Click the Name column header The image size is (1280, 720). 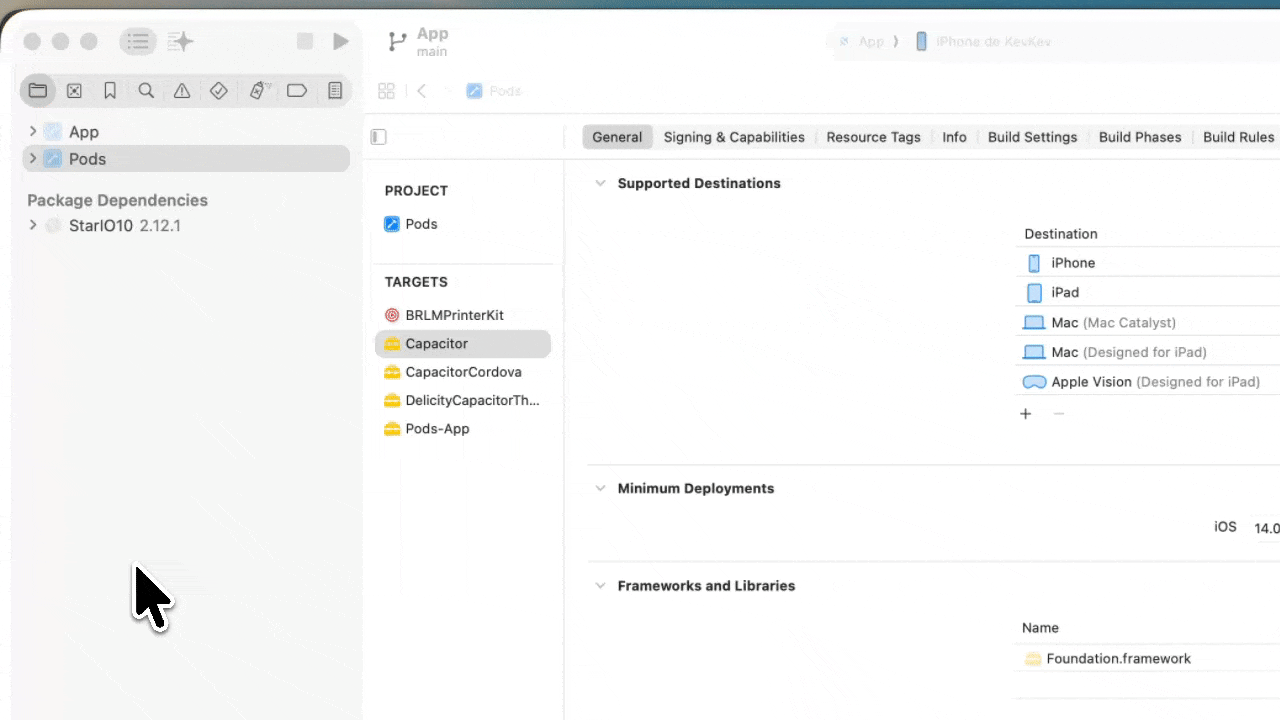pos(1040,628)
